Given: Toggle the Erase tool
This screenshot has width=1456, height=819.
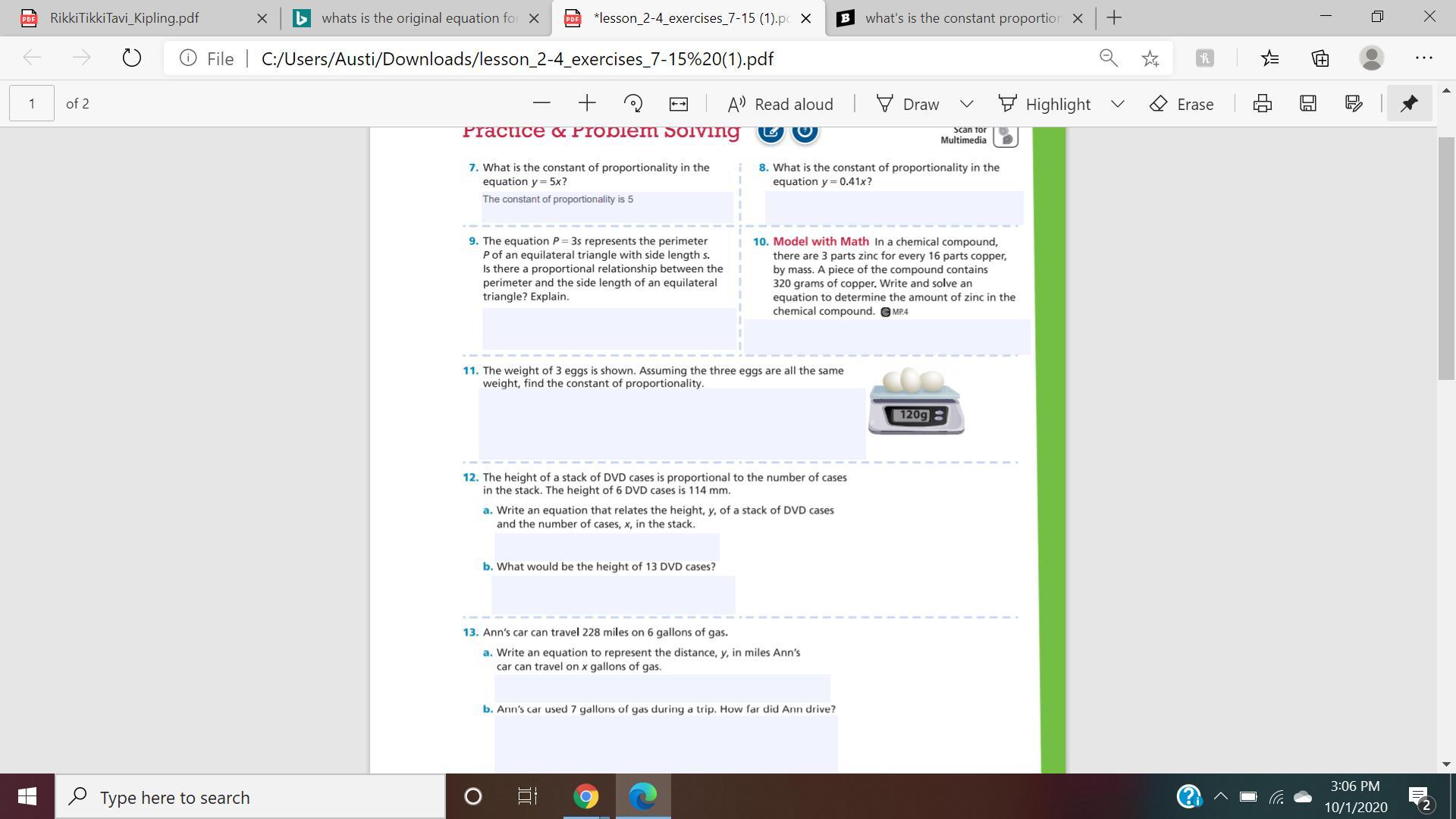Looking at the screenshot, I should pos(1181,103).
